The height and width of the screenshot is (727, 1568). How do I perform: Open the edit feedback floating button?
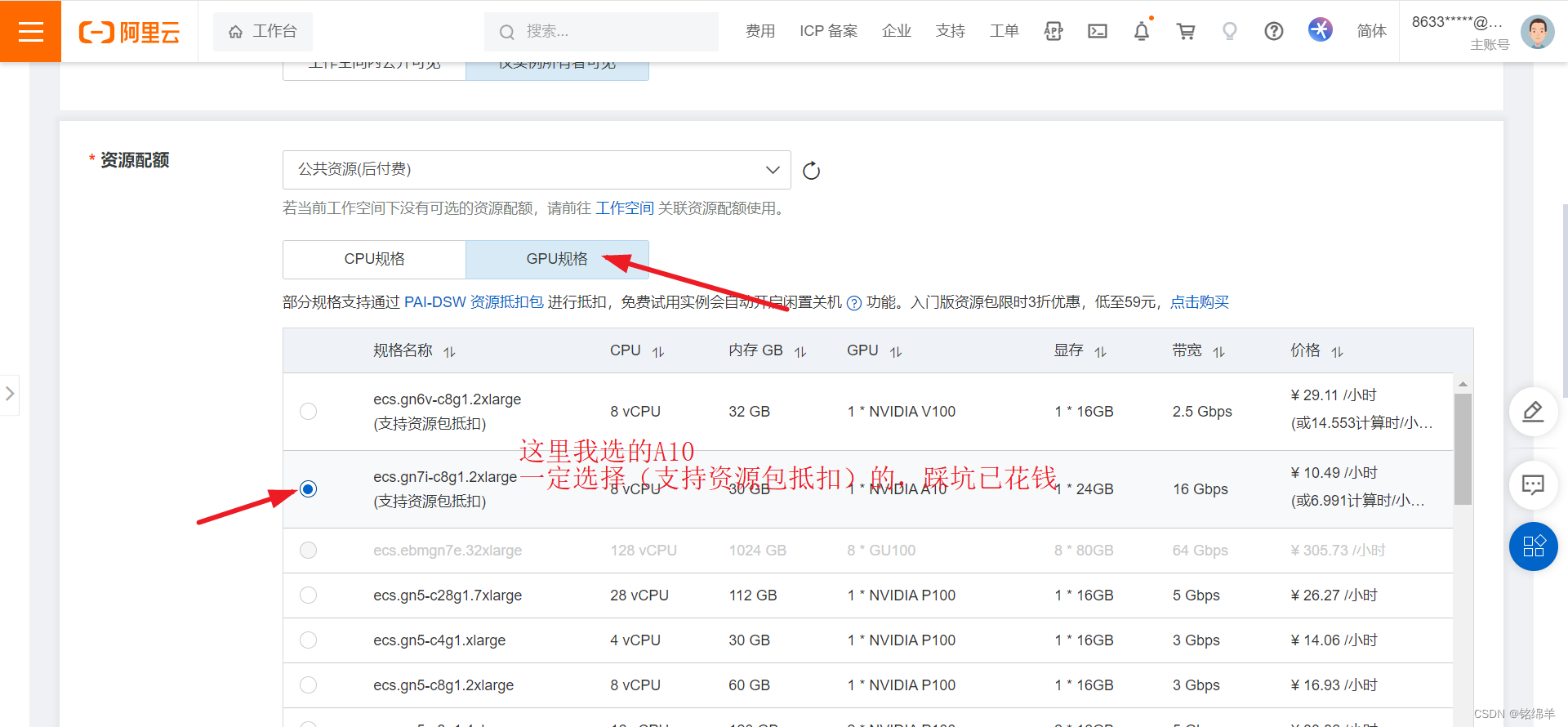tap(1533, 412)
